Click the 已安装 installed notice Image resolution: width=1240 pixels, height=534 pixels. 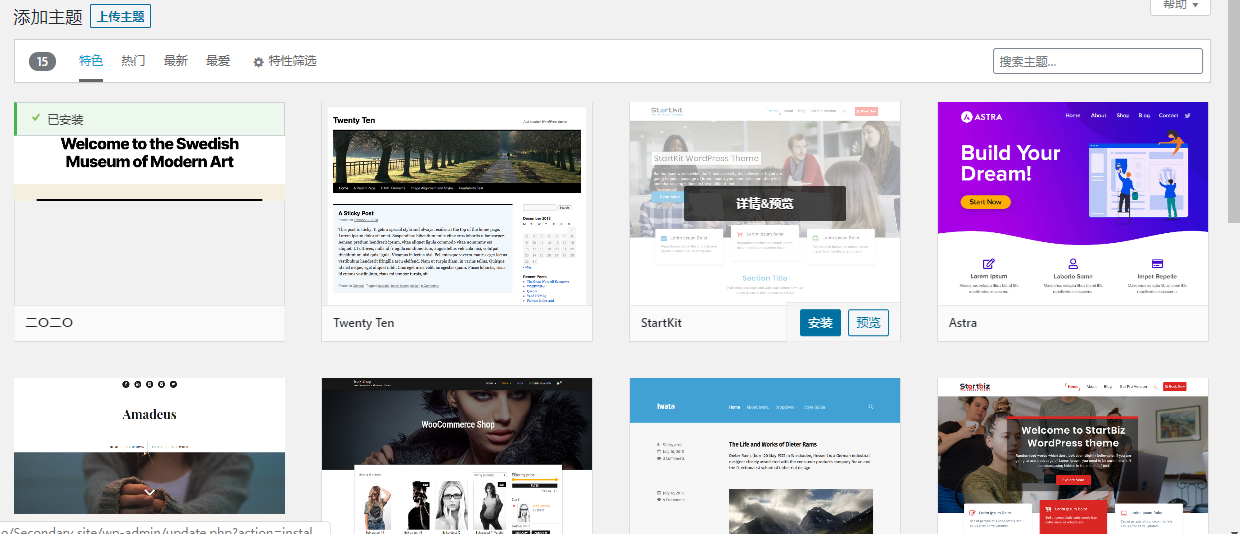(150, 119)
